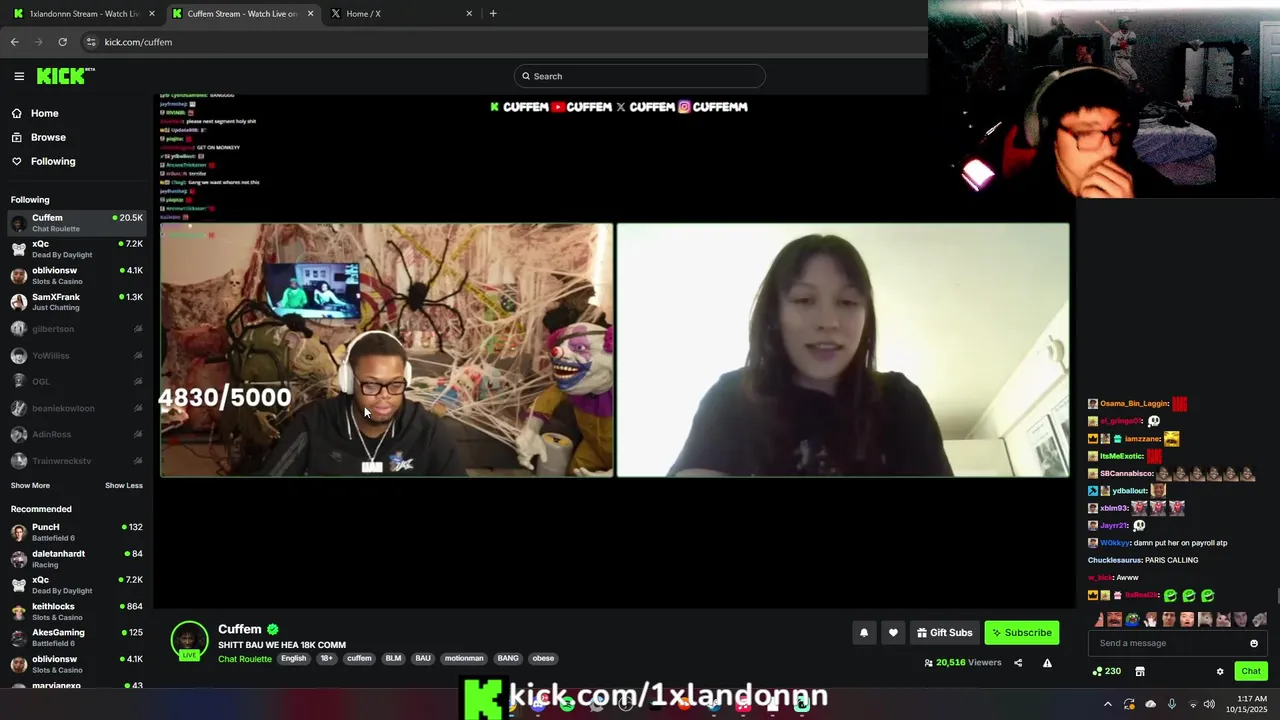Click the Kick logo

pos(64,76)
